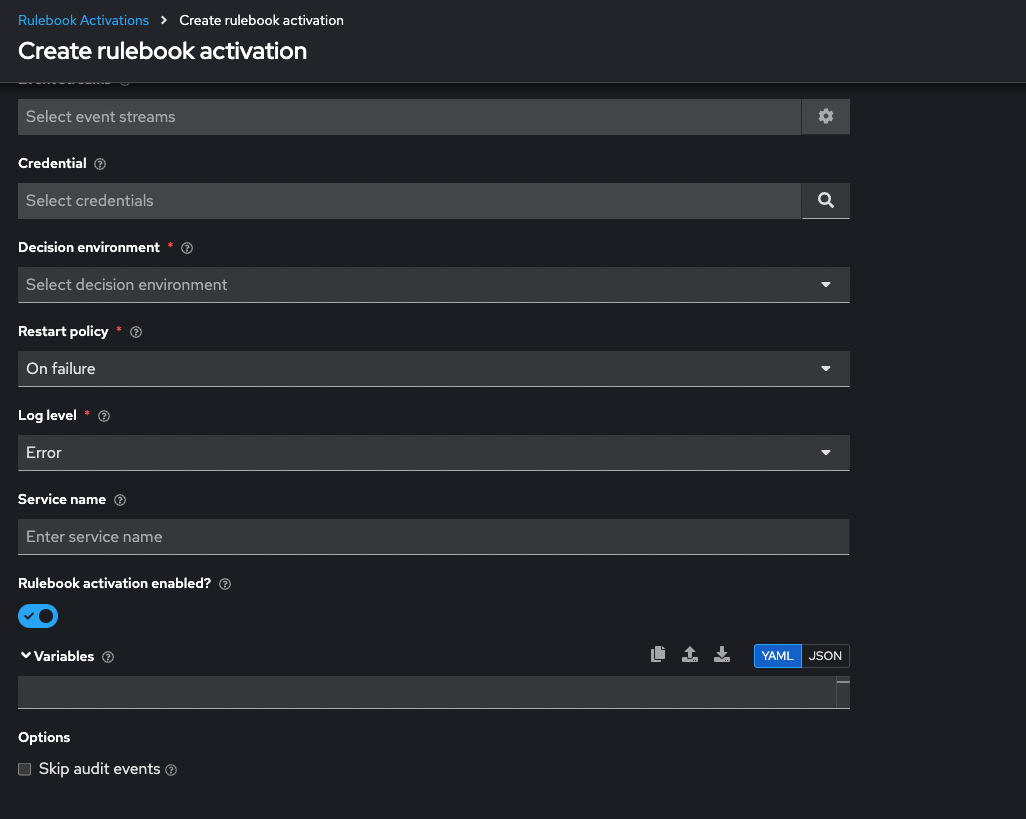This screenshot has height=819, width=1026.
Task: Click the Service name input field
Action: (433, 537)
